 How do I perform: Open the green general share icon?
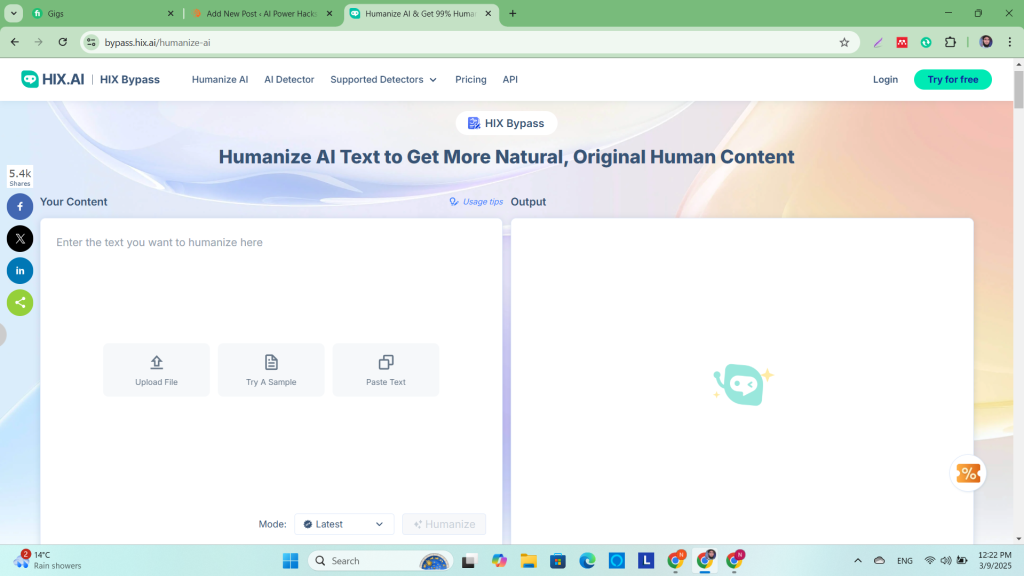(20, 302)
